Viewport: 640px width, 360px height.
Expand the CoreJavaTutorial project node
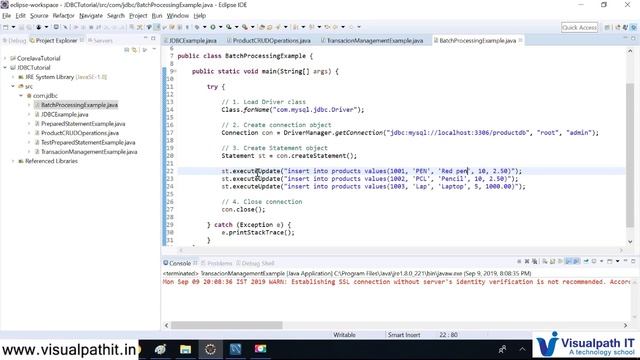tap(5, 58)
